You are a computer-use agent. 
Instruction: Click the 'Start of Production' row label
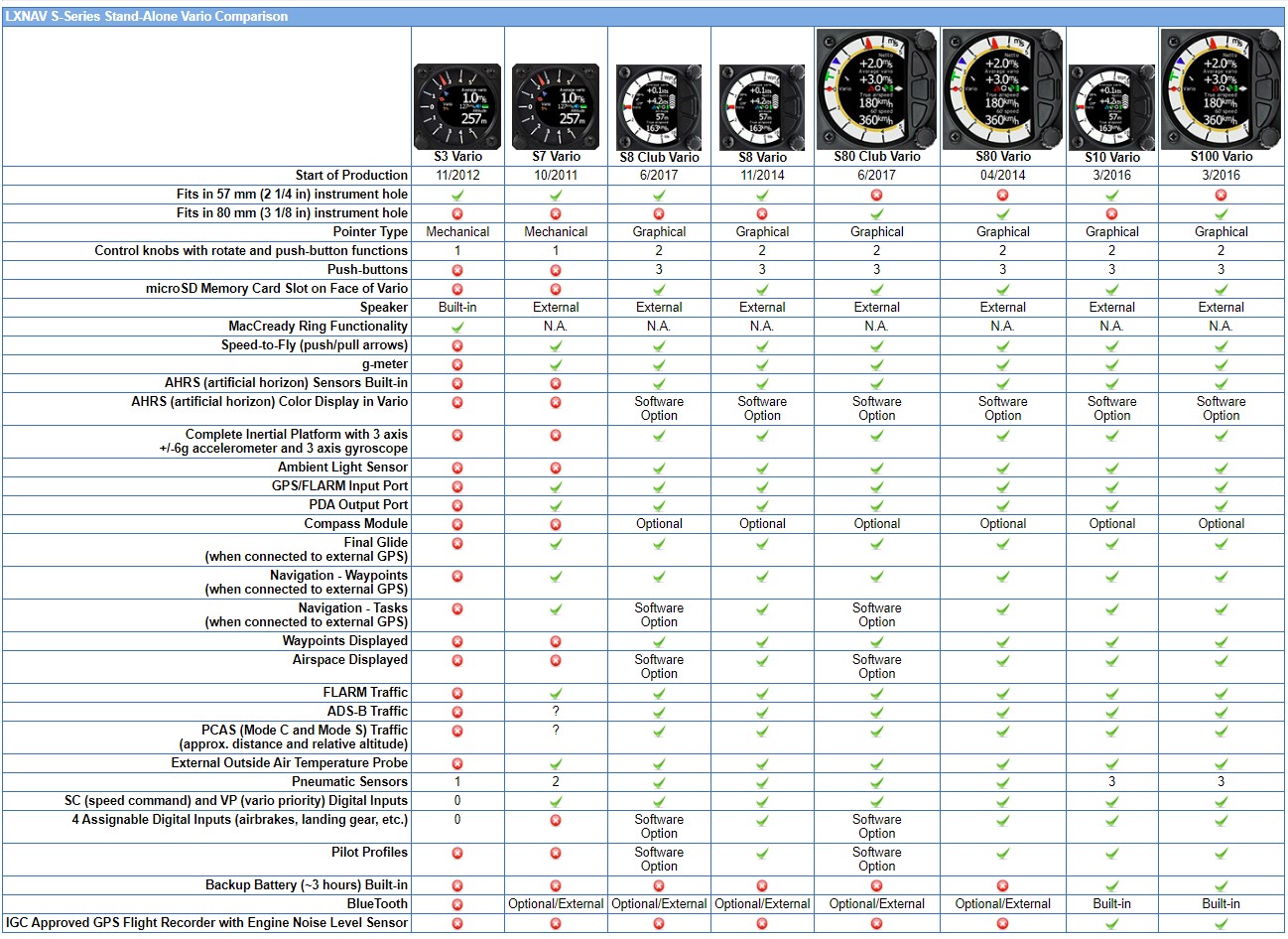[x=351, y=175]
